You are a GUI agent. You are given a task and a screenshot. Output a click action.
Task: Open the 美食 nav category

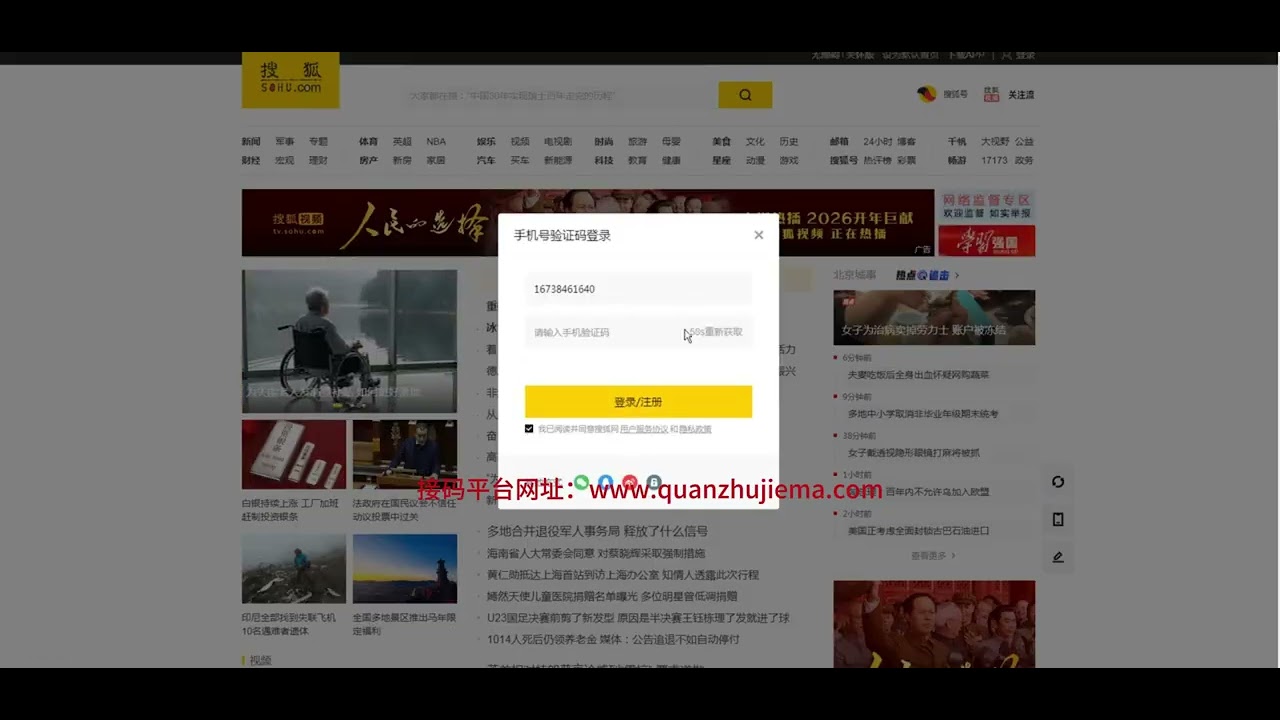(721, 142)
